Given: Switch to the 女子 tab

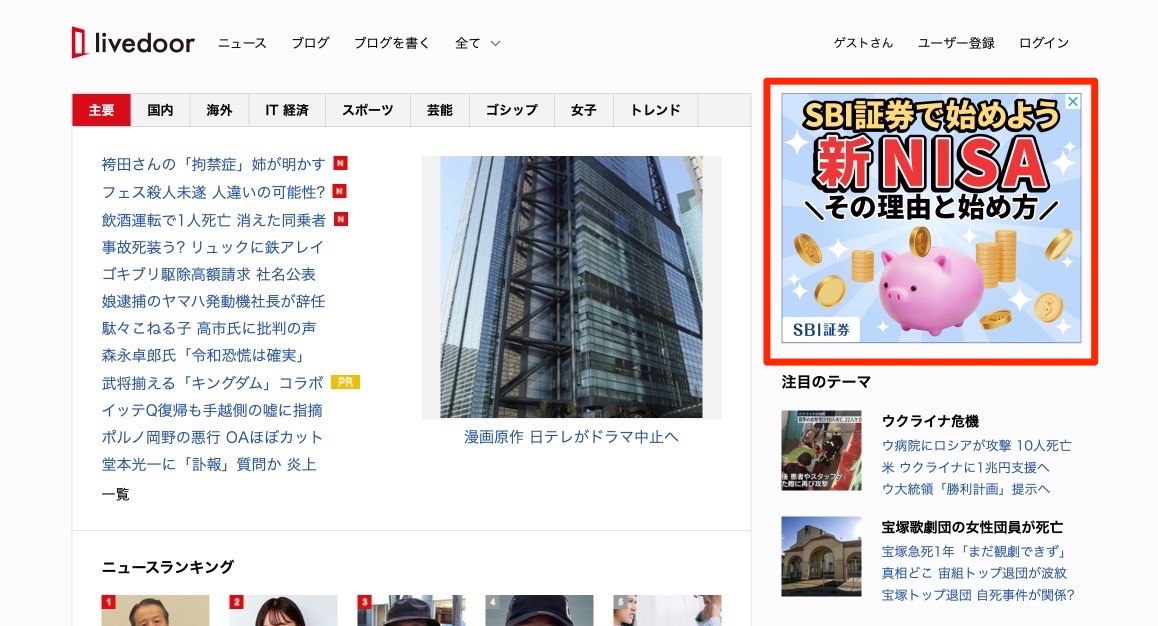Looking at the screenshot, I should point(583,110).
